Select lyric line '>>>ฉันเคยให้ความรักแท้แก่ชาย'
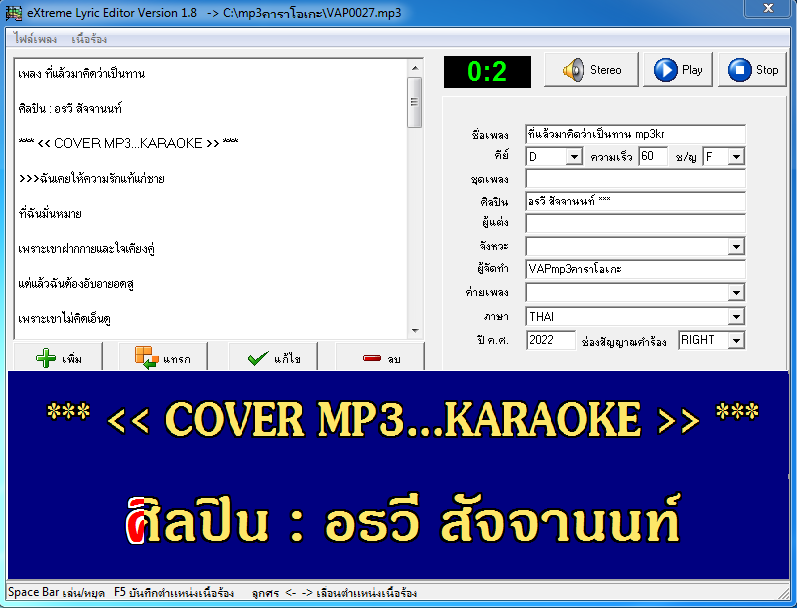Image resolution: width=797 pixels, height=608 pixels. pyautogui.click(x=91, y=178)
